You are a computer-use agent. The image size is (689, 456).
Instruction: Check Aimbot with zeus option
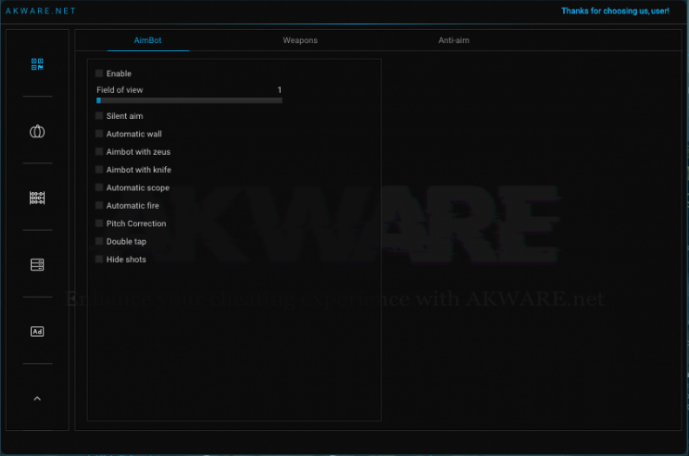99,152
